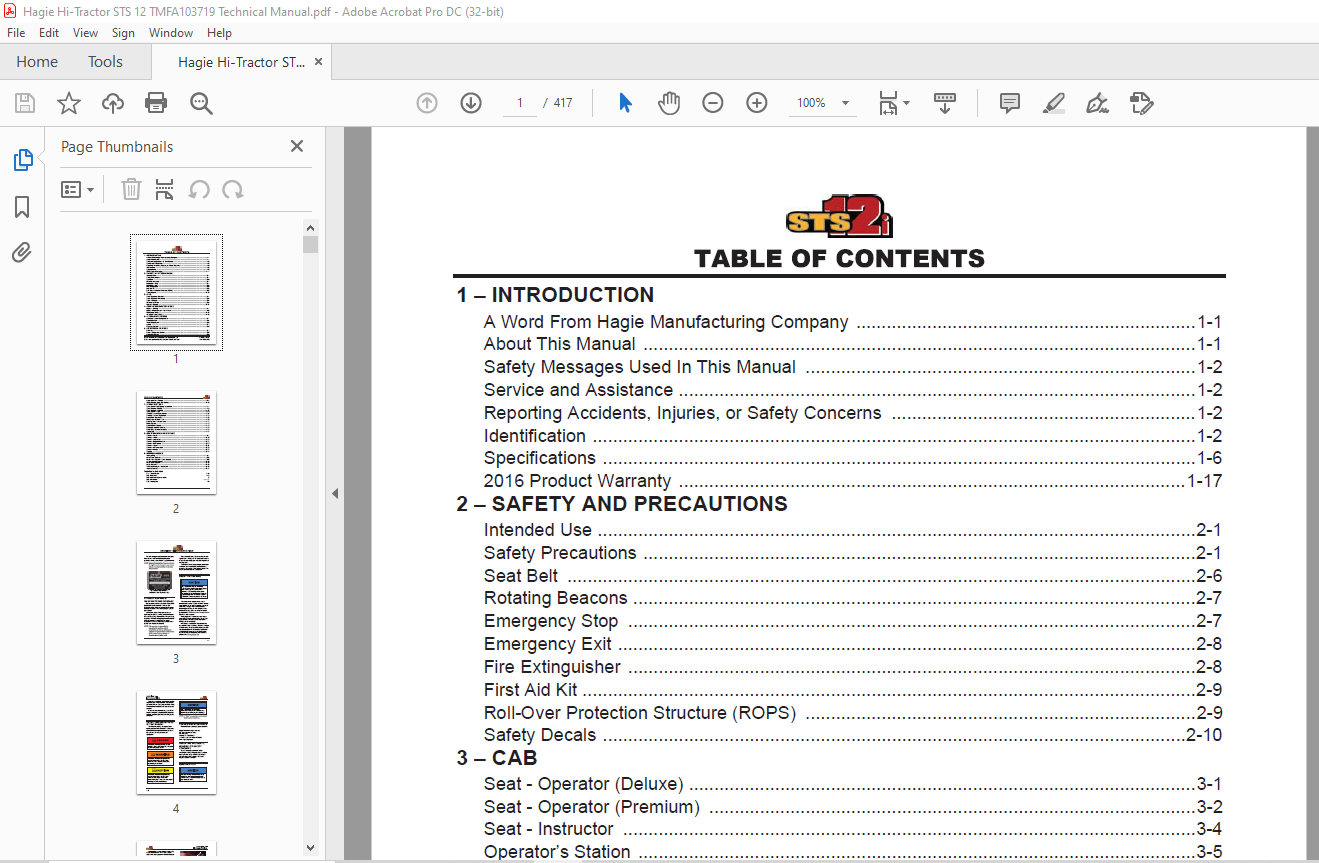Select the Highlight text pen tool
The image size is (1319, 863).
1053,103
